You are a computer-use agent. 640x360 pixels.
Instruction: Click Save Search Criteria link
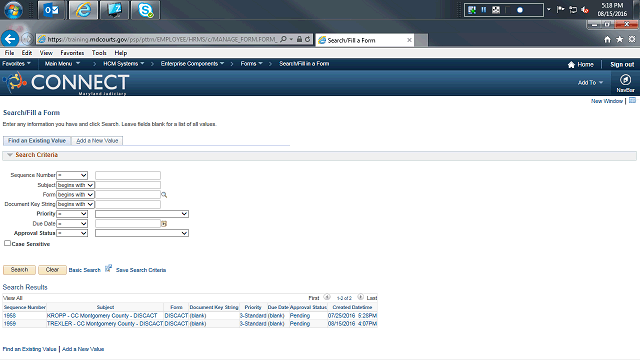141,270
